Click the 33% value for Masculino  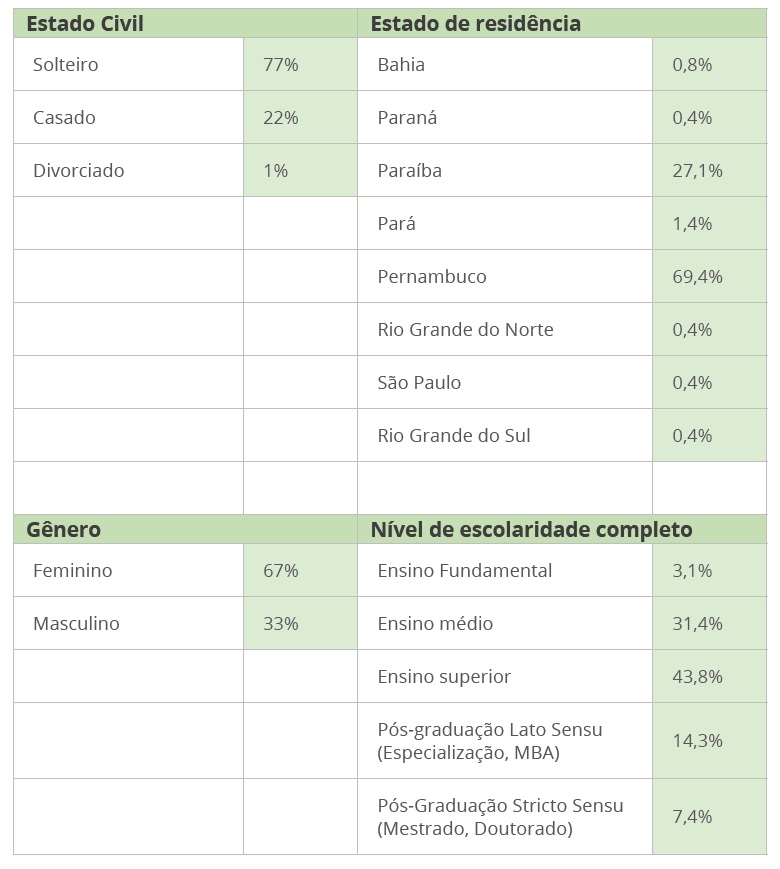[x=281, y=624]
